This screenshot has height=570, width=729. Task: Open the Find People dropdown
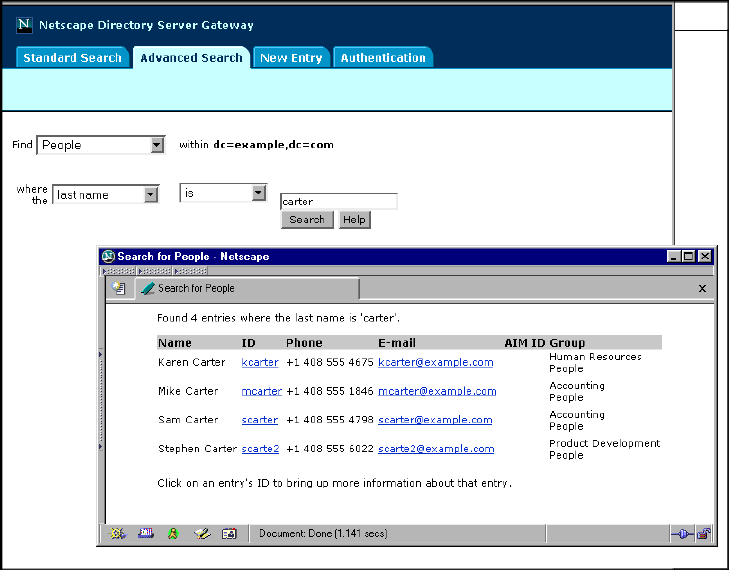pyautogui.click(x=100, y=145)
